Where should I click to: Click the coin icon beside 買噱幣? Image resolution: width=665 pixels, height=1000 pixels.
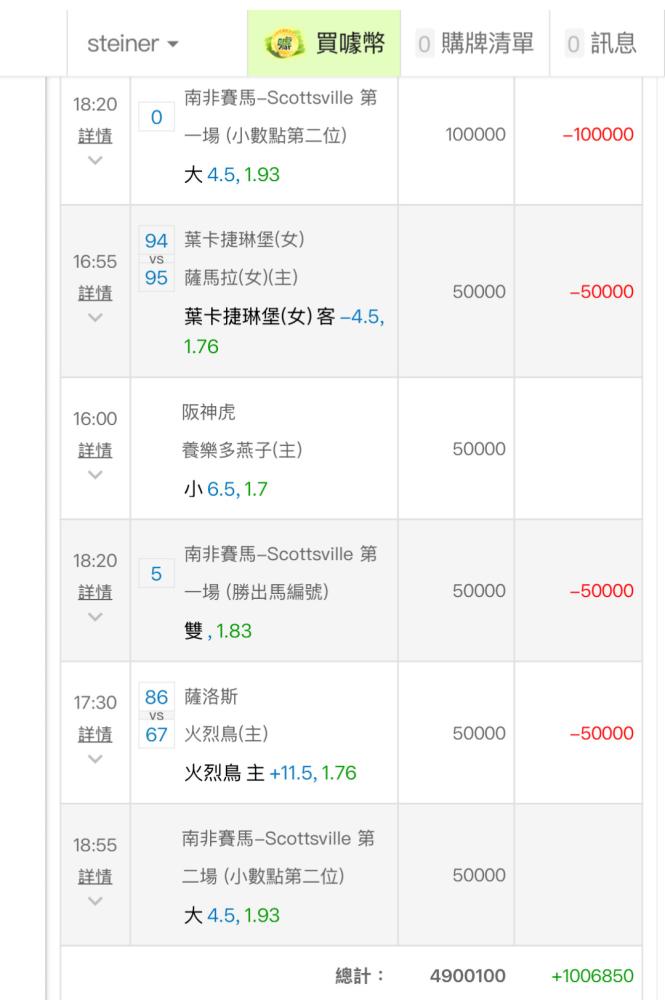284,44
